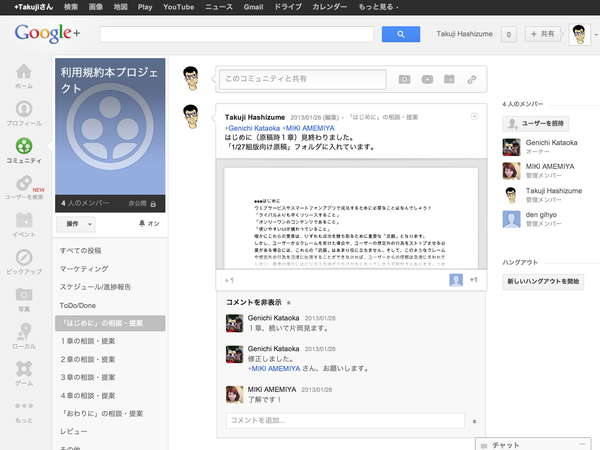Add a video to the community post
600x450 pixels.
(427, 79)
